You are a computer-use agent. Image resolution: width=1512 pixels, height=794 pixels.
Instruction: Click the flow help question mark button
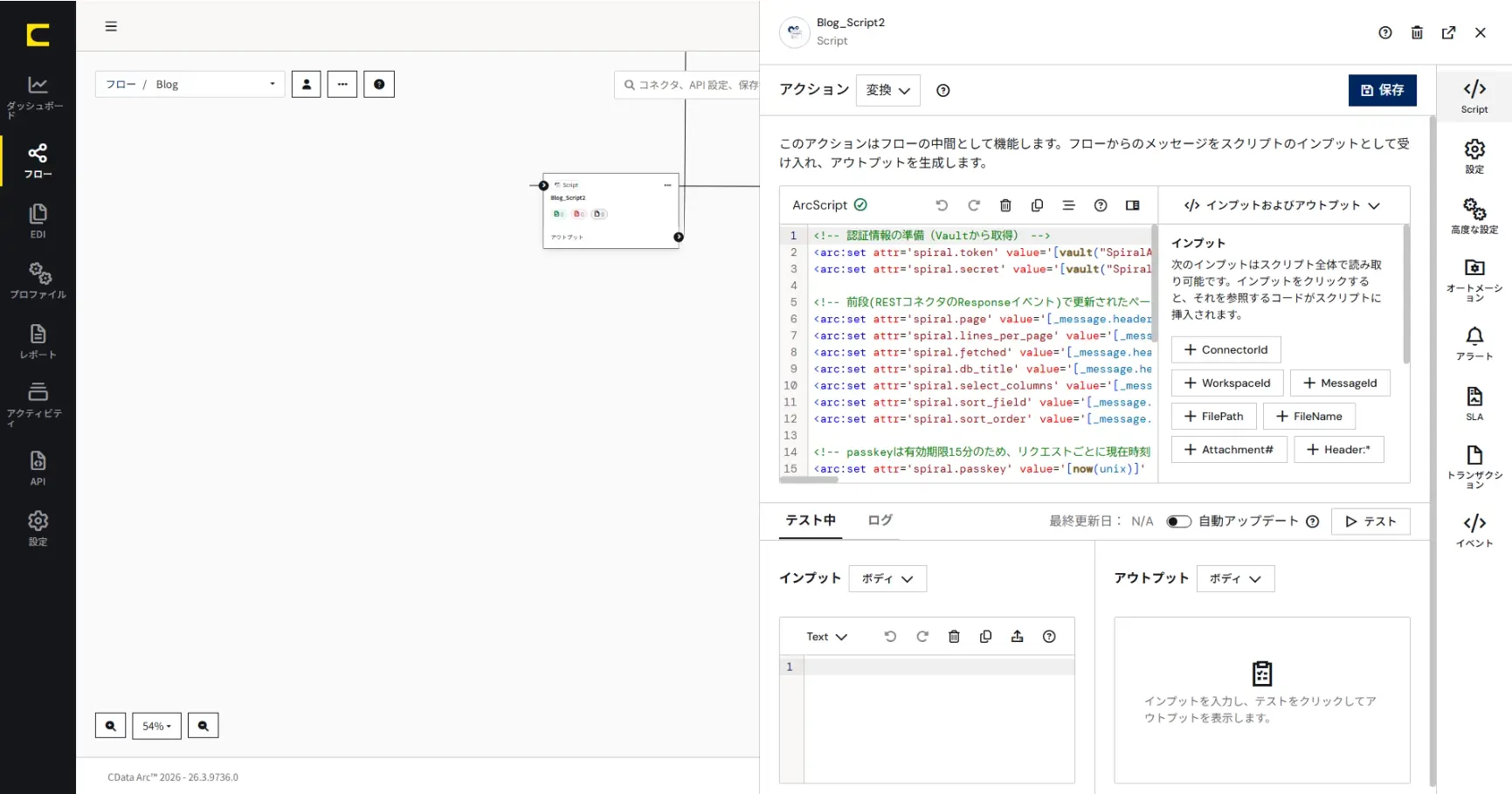click(x=379, y=84)
